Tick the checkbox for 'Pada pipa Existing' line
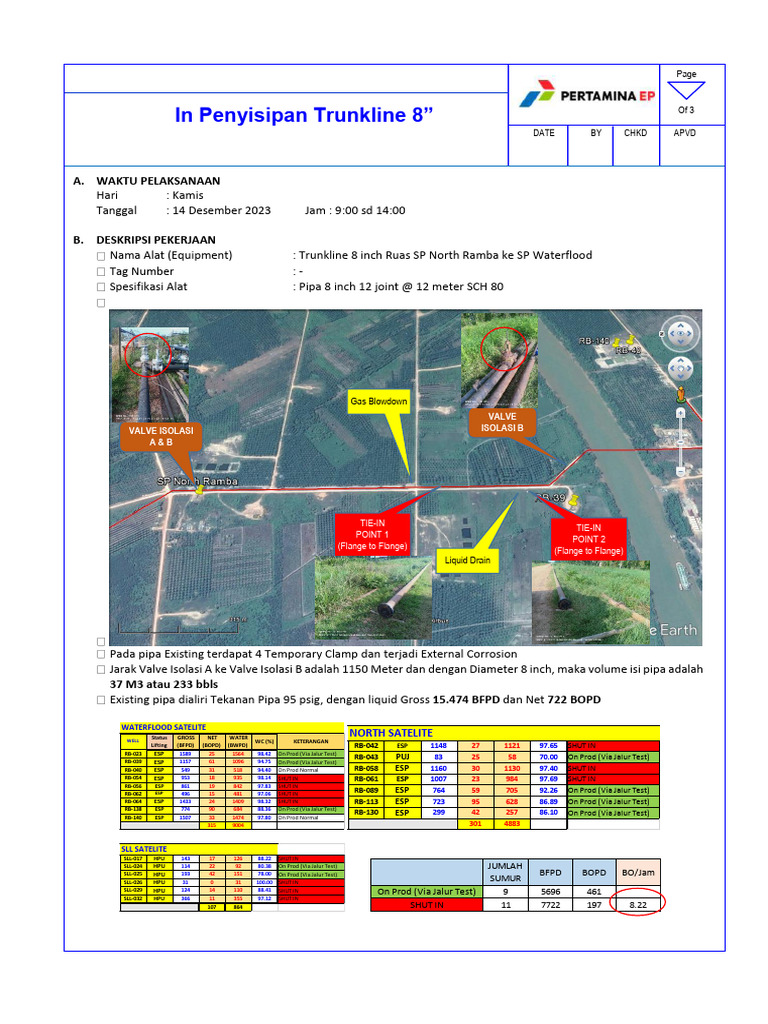The image size is (768, 1024). 101,654
